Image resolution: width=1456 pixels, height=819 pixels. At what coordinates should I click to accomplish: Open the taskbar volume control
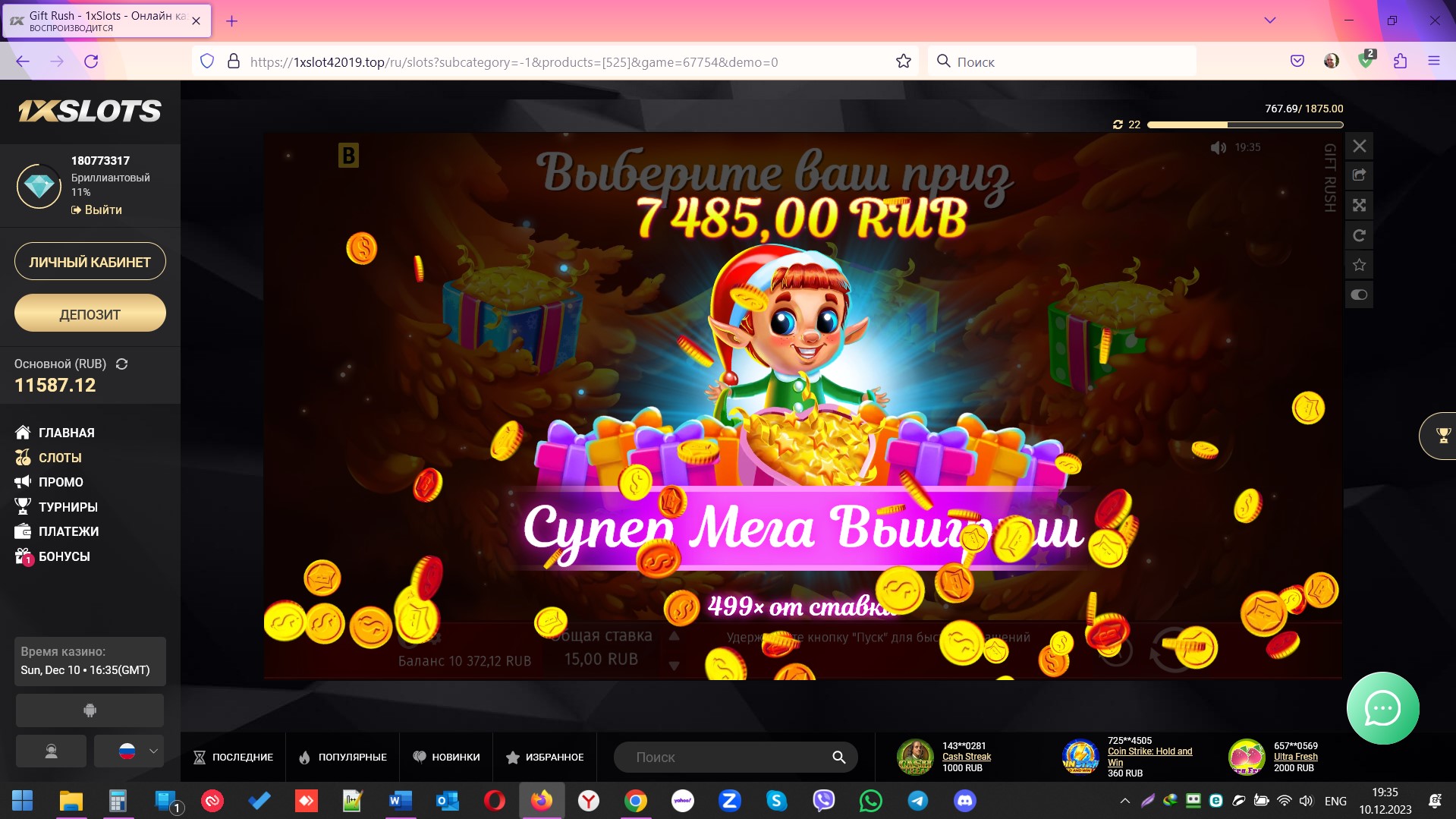1306,801
